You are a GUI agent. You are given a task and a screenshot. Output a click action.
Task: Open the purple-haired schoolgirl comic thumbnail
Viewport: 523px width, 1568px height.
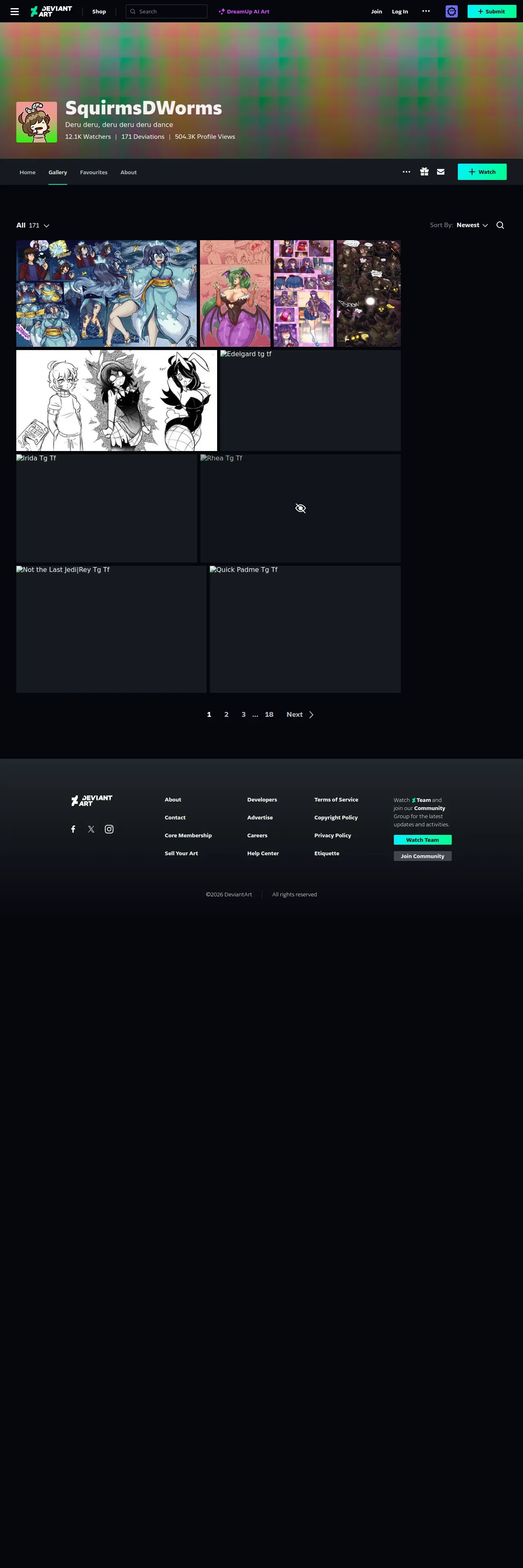click(x=304, y=293)
